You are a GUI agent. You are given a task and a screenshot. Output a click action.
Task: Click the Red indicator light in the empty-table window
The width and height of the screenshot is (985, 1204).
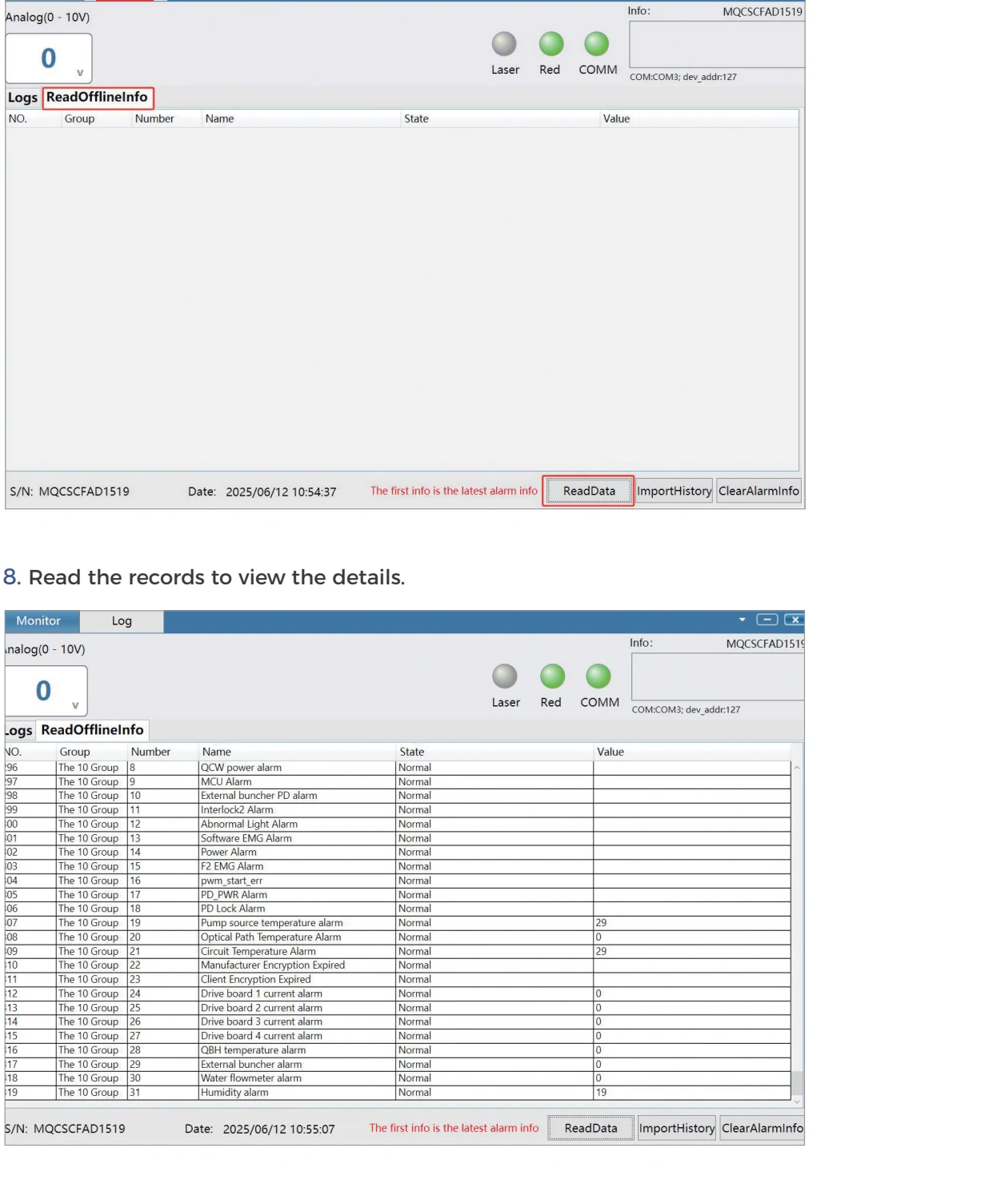pos(551,44)
